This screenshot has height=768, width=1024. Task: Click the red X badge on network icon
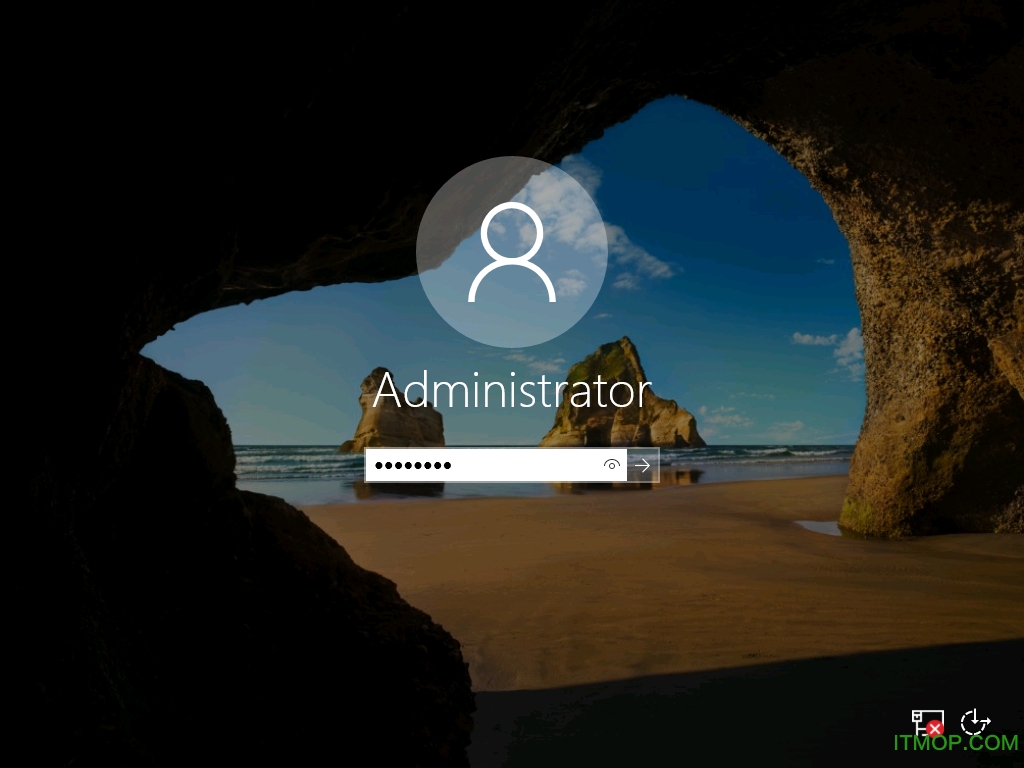pyautogui.click(x=935, y=729)
